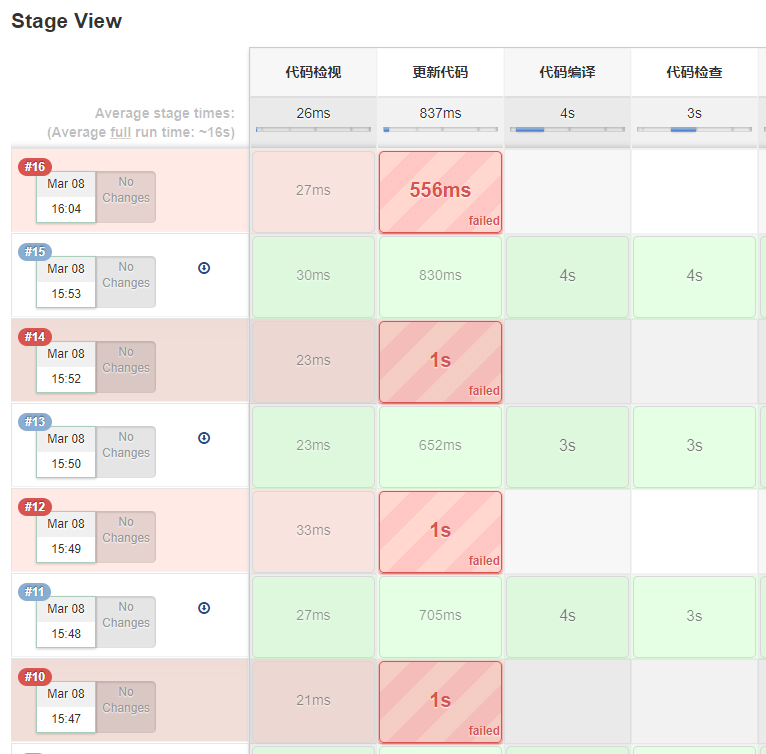Open the failed 1s cell for build #10

[x=440, y=701]
